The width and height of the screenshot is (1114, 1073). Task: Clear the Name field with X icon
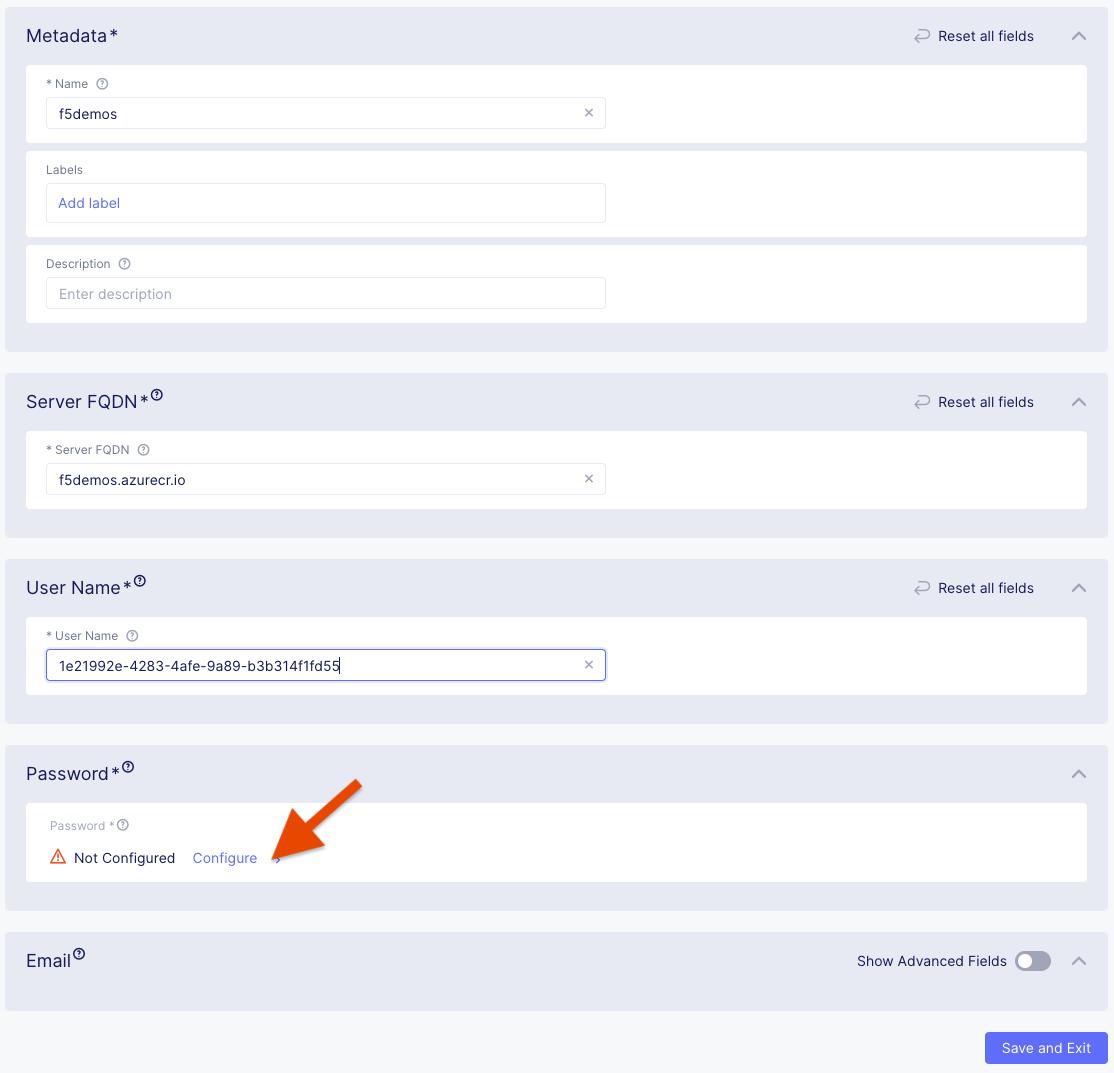click(x=589, y=113)
